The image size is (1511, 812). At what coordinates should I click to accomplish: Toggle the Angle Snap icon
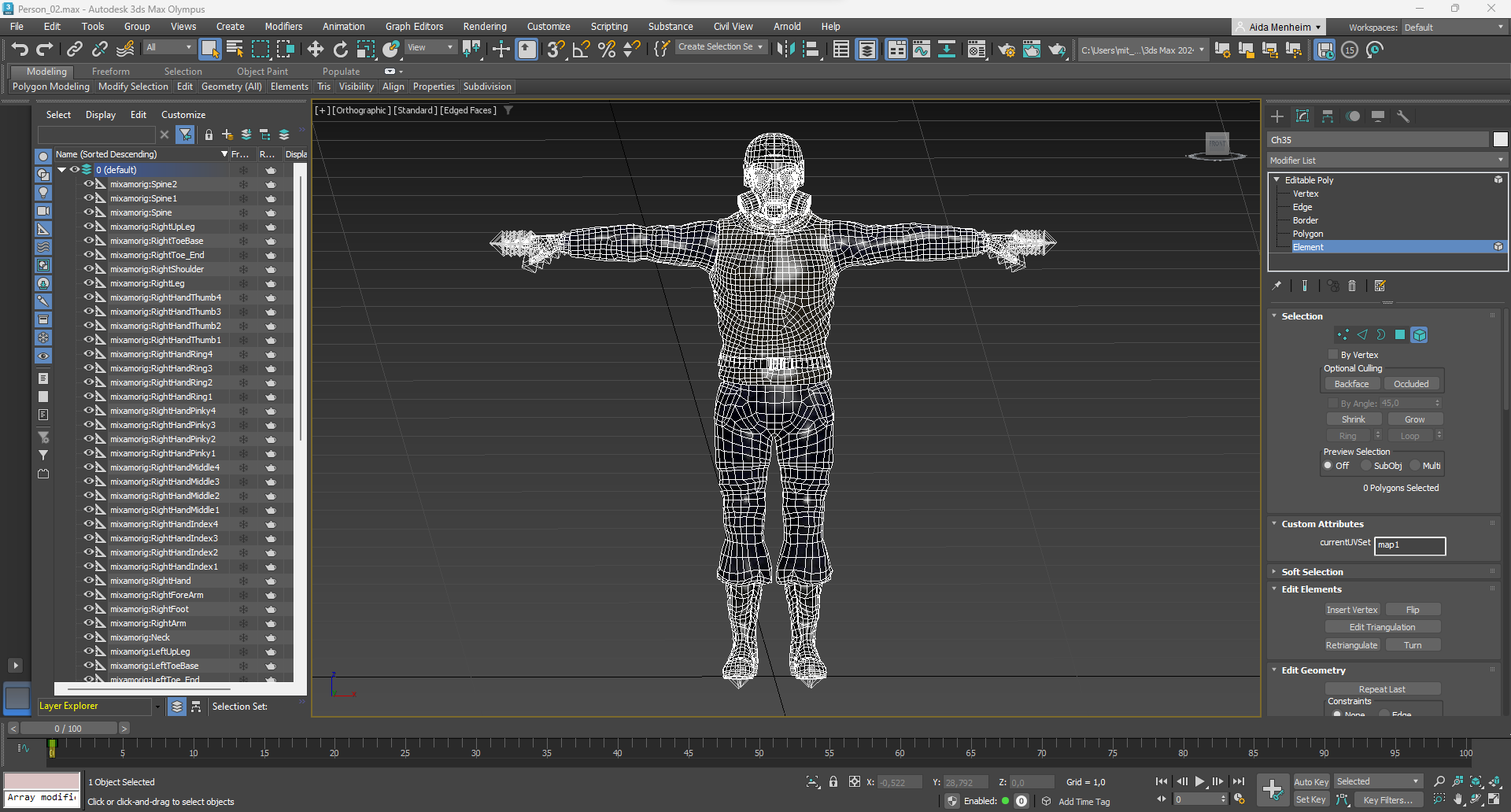582,50
